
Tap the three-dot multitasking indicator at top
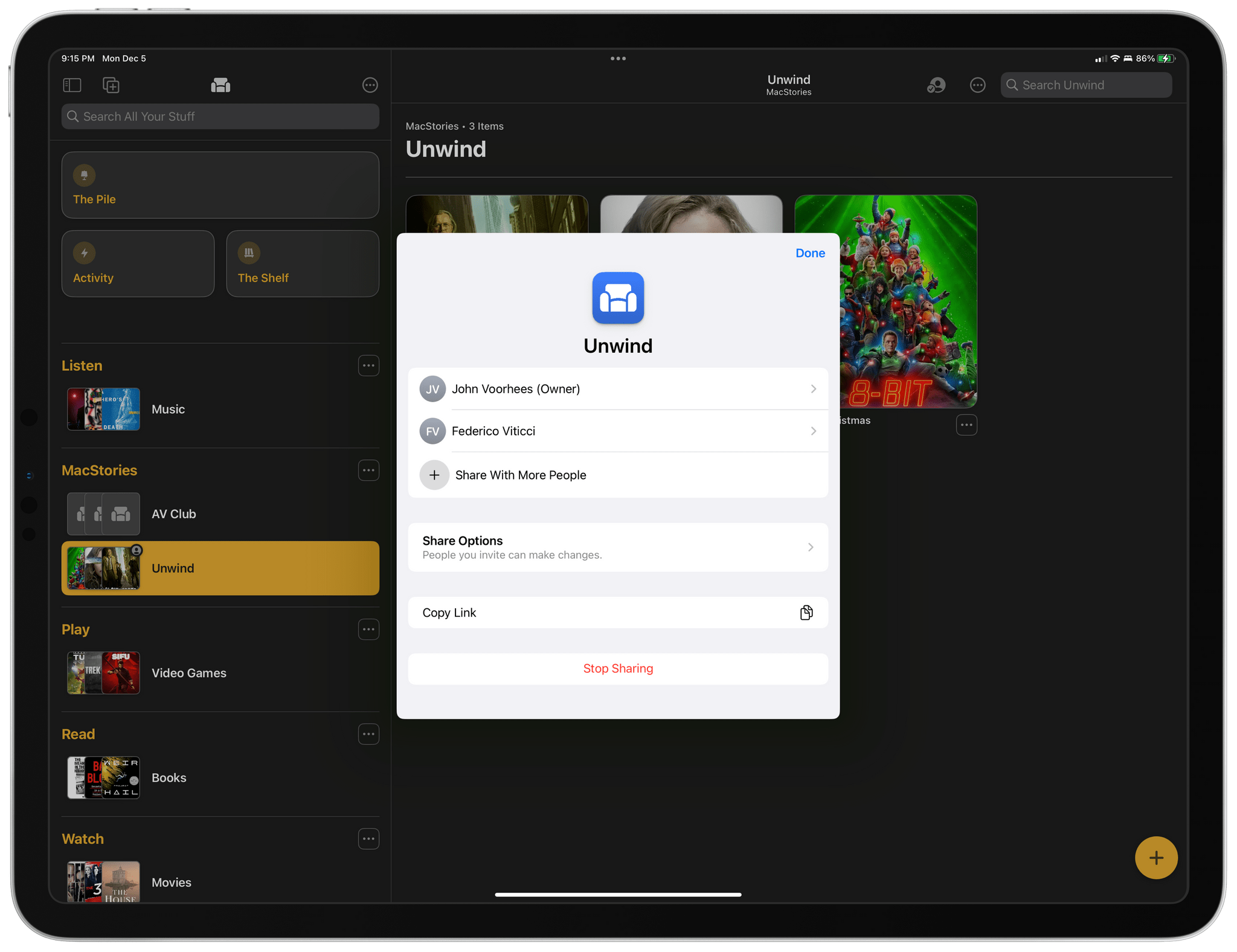click(618, 59)
